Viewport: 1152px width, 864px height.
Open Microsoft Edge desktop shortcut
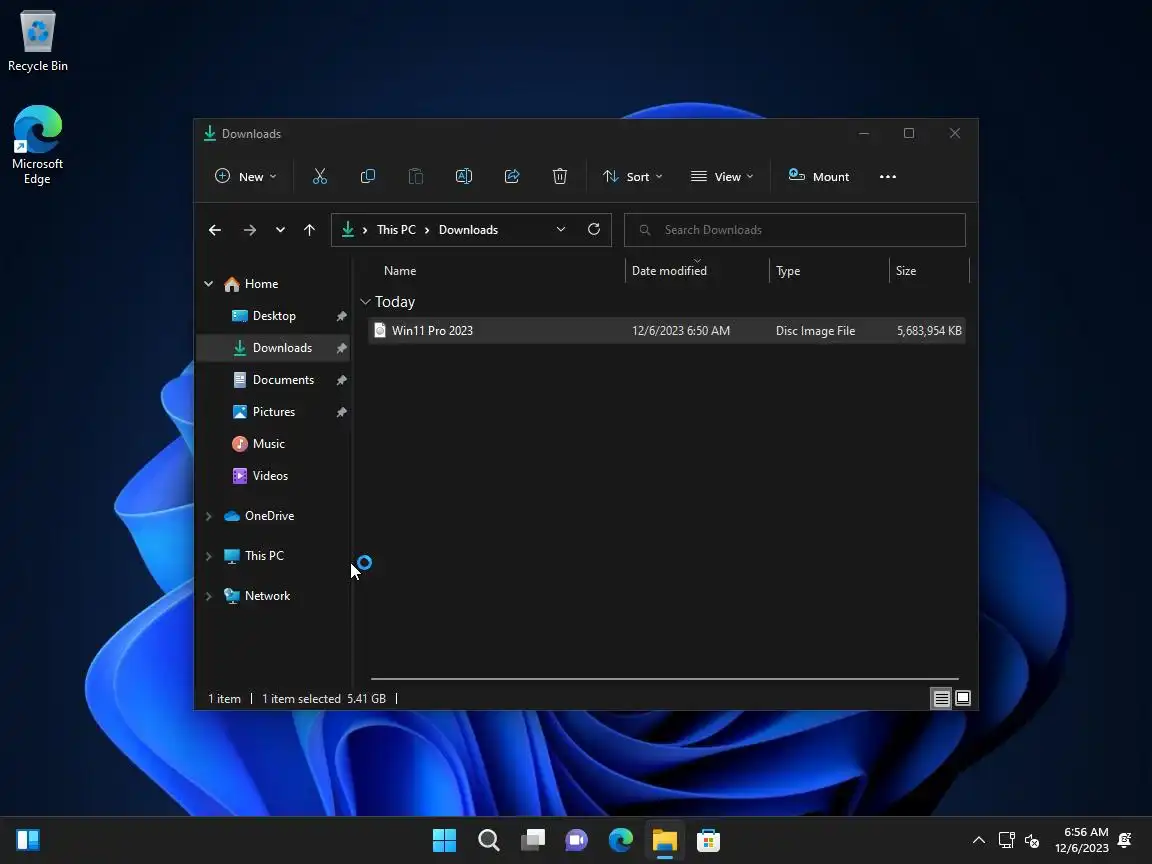tap(37, 145)
